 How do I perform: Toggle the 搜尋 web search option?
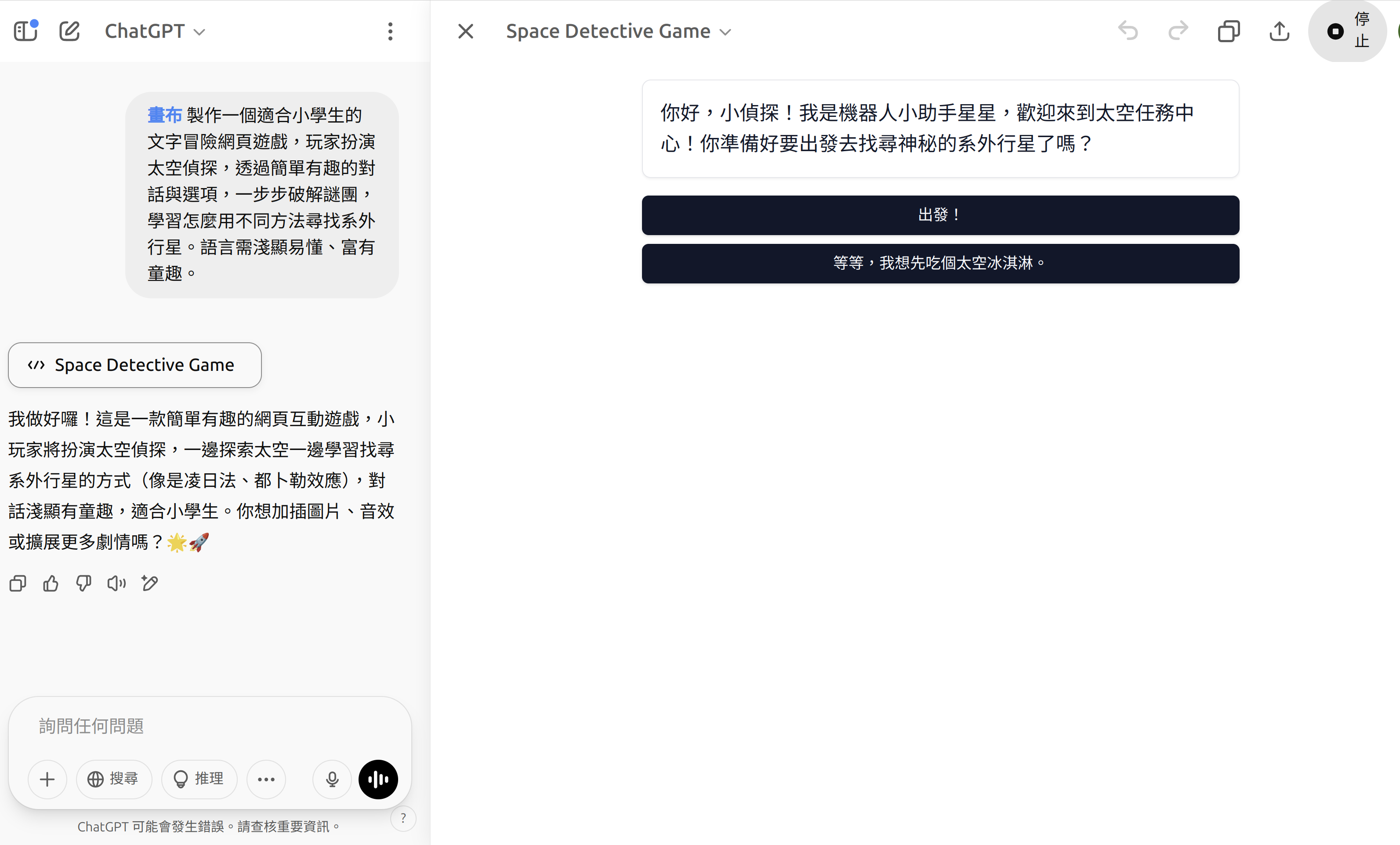[x=114, y=779]
